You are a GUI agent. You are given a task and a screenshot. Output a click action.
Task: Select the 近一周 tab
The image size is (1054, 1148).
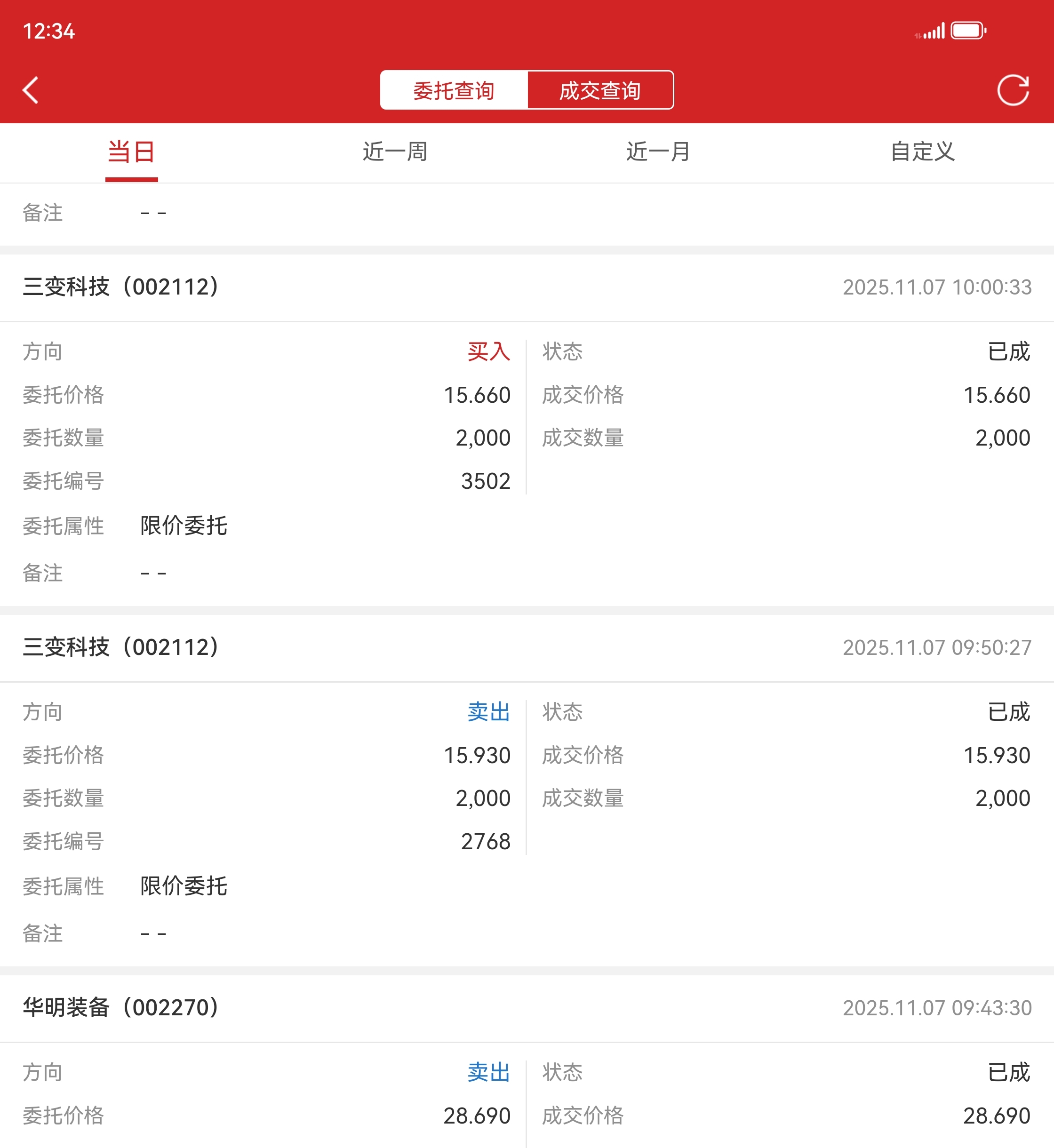click(x=395, y=151)
